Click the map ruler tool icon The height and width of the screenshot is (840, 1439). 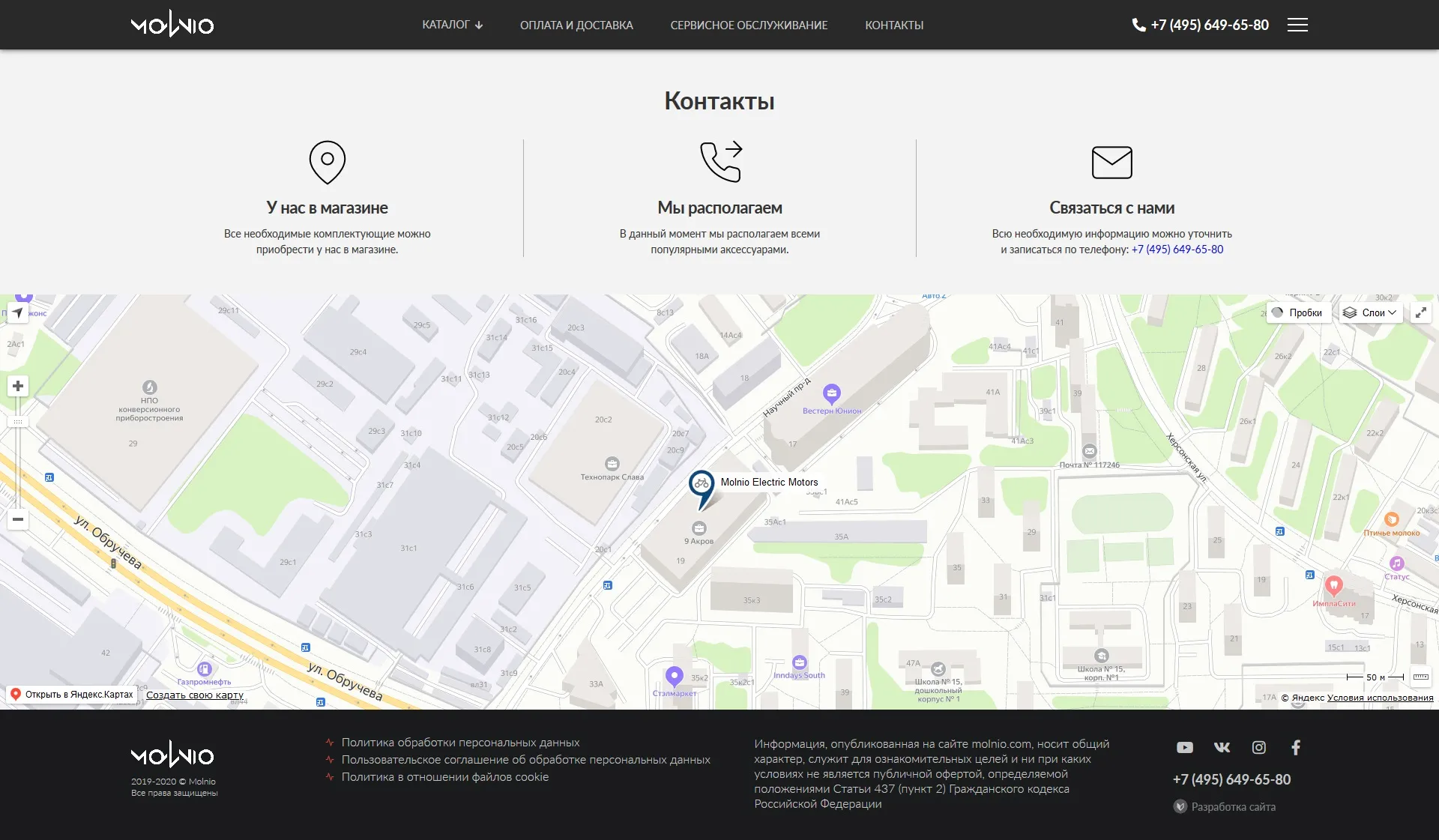[x=1420, y=677]
